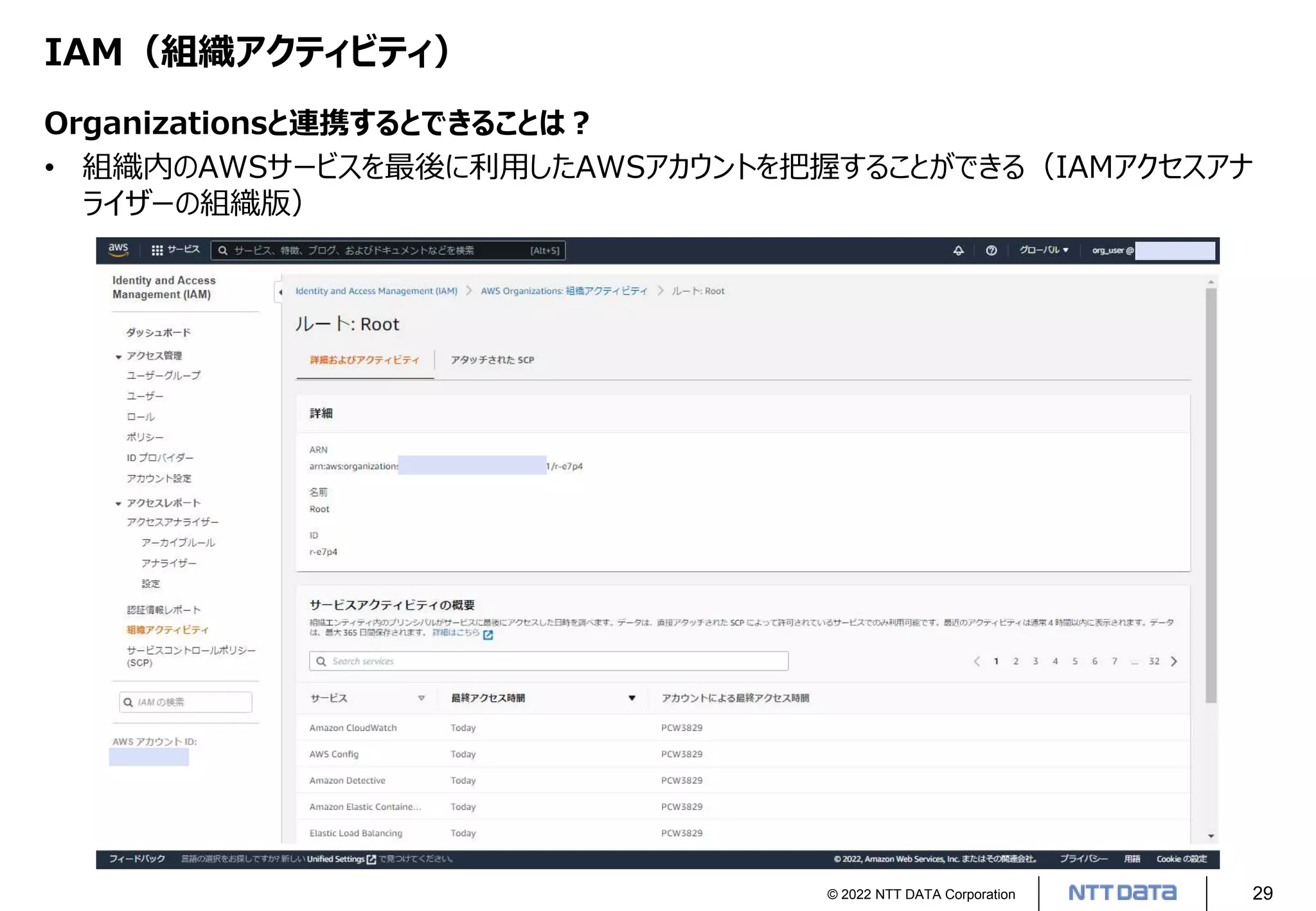Select the Elastic Load Balancing row

(x=743, y=833)
